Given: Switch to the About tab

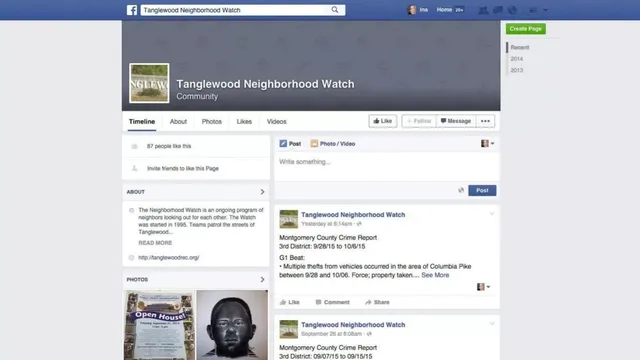Looking at the screenshot, I should (178, 122).
